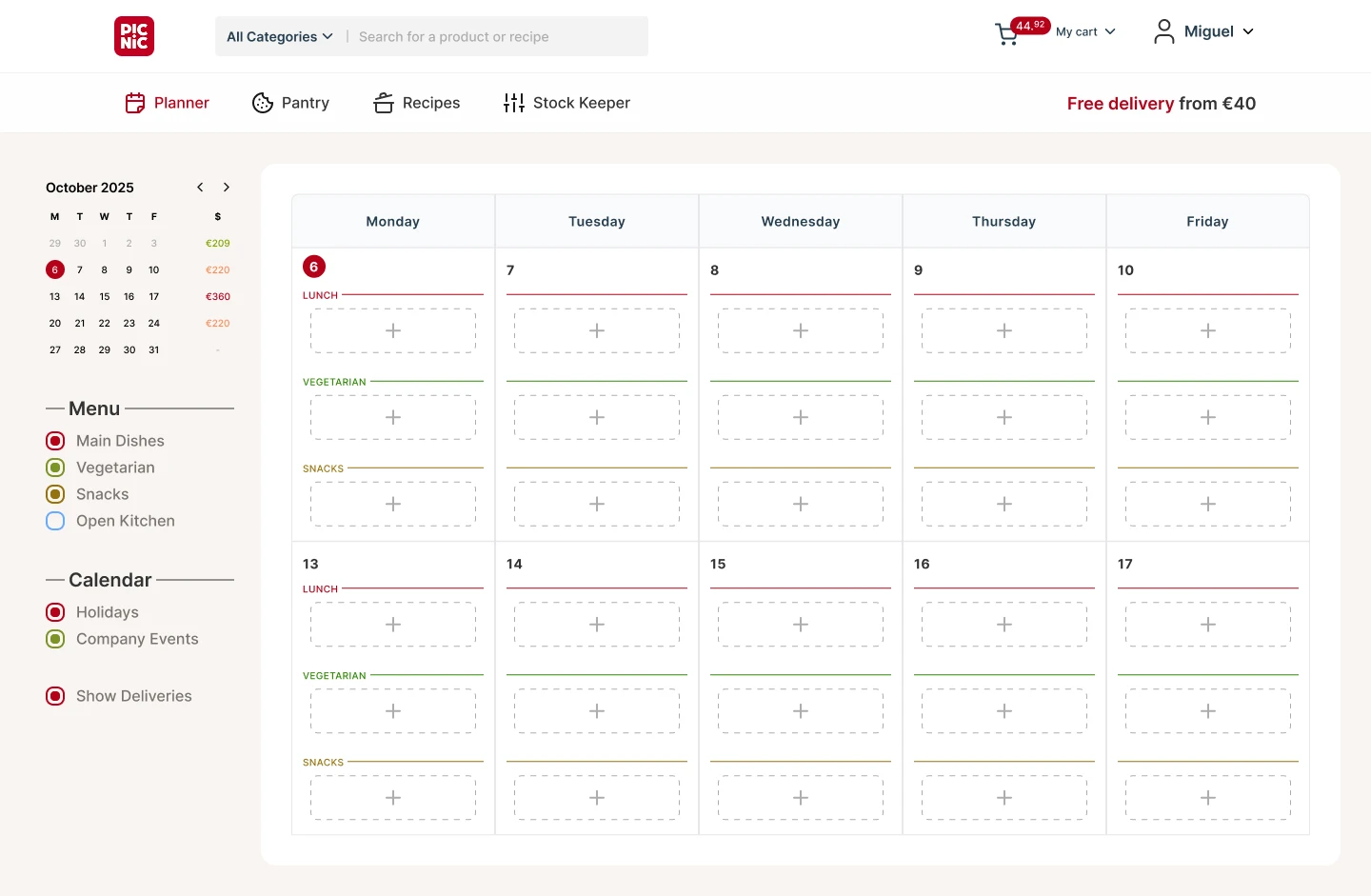Toggle the Main Dishes menu filter

54,441
